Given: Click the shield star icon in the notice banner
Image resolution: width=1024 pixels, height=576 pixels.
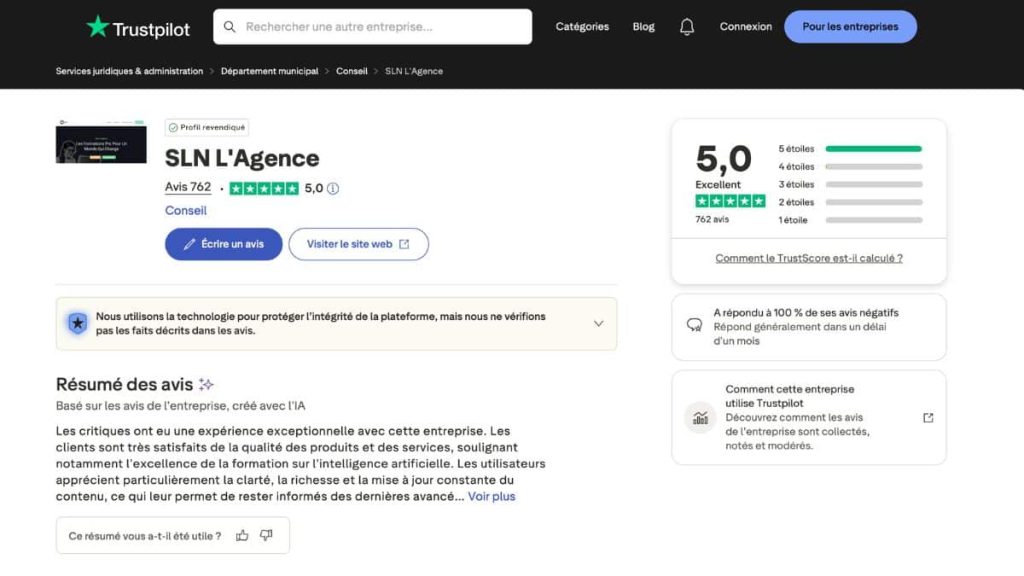Looking at the screenshot, I should click(78, 323).
